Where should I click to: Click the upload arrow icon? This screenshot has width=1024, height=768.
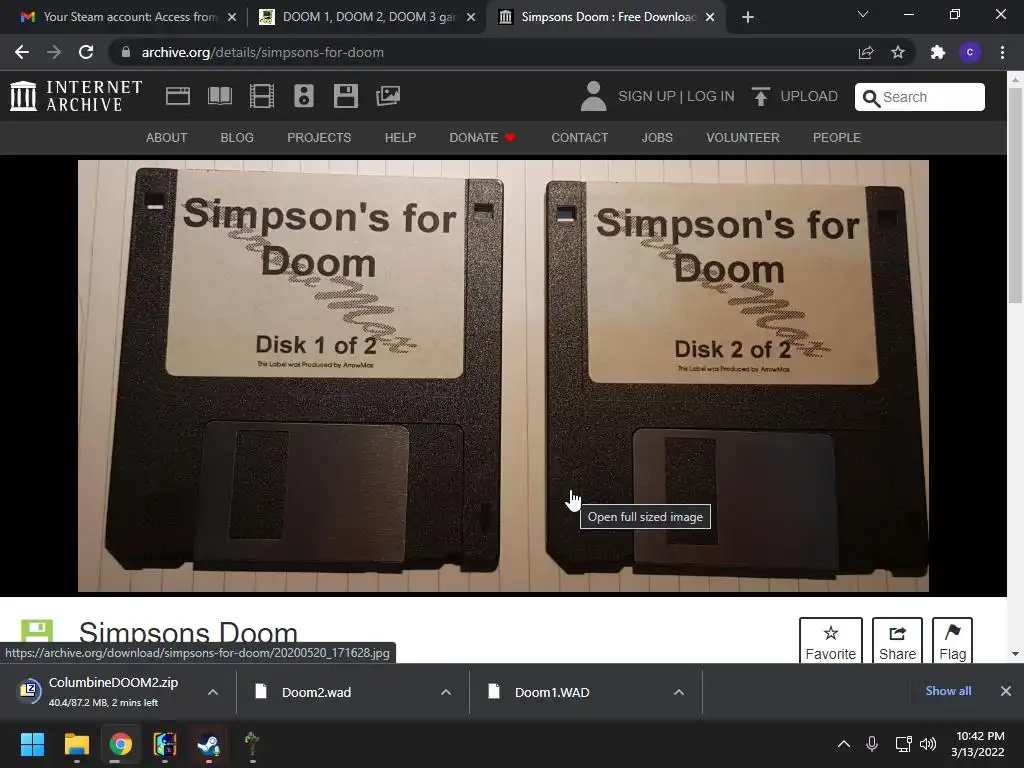tap(760, 96)
